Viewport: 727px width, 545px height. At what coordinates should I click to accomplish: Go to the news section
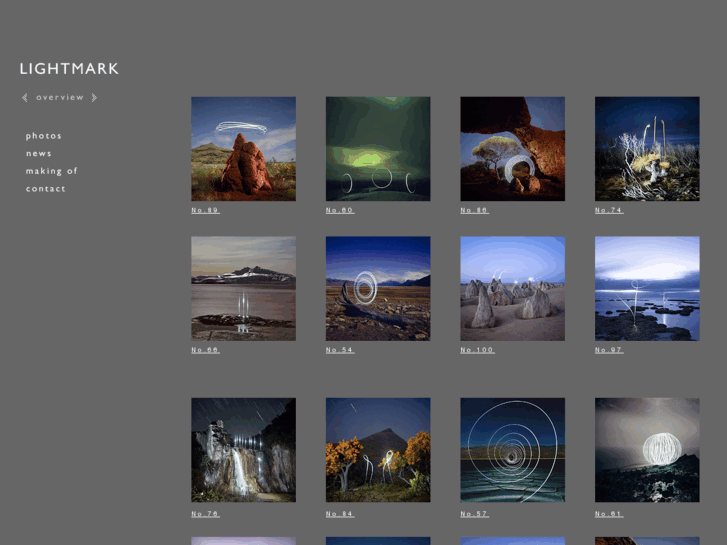tap(39, 154)
